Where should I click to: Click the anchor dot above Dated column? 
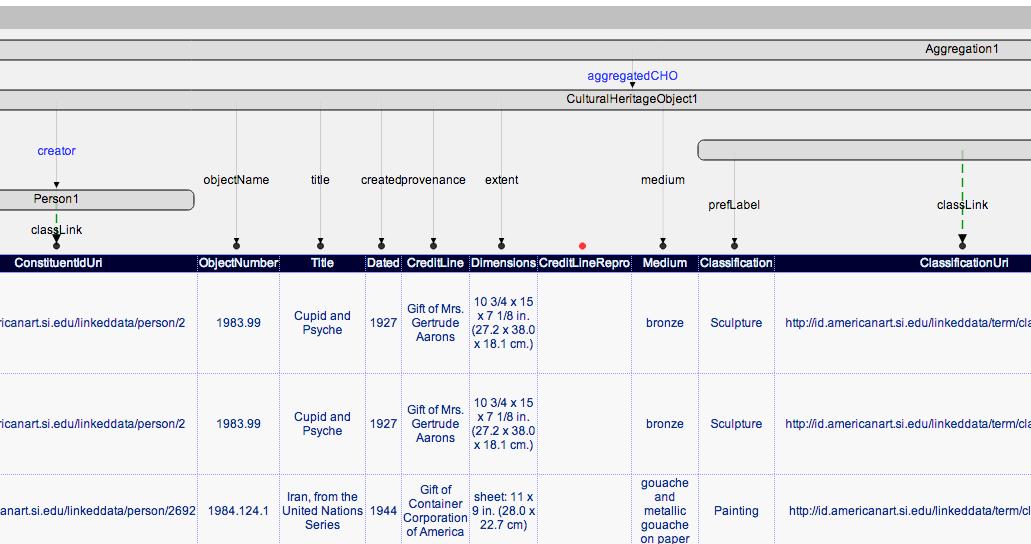[x=381, y=244]
